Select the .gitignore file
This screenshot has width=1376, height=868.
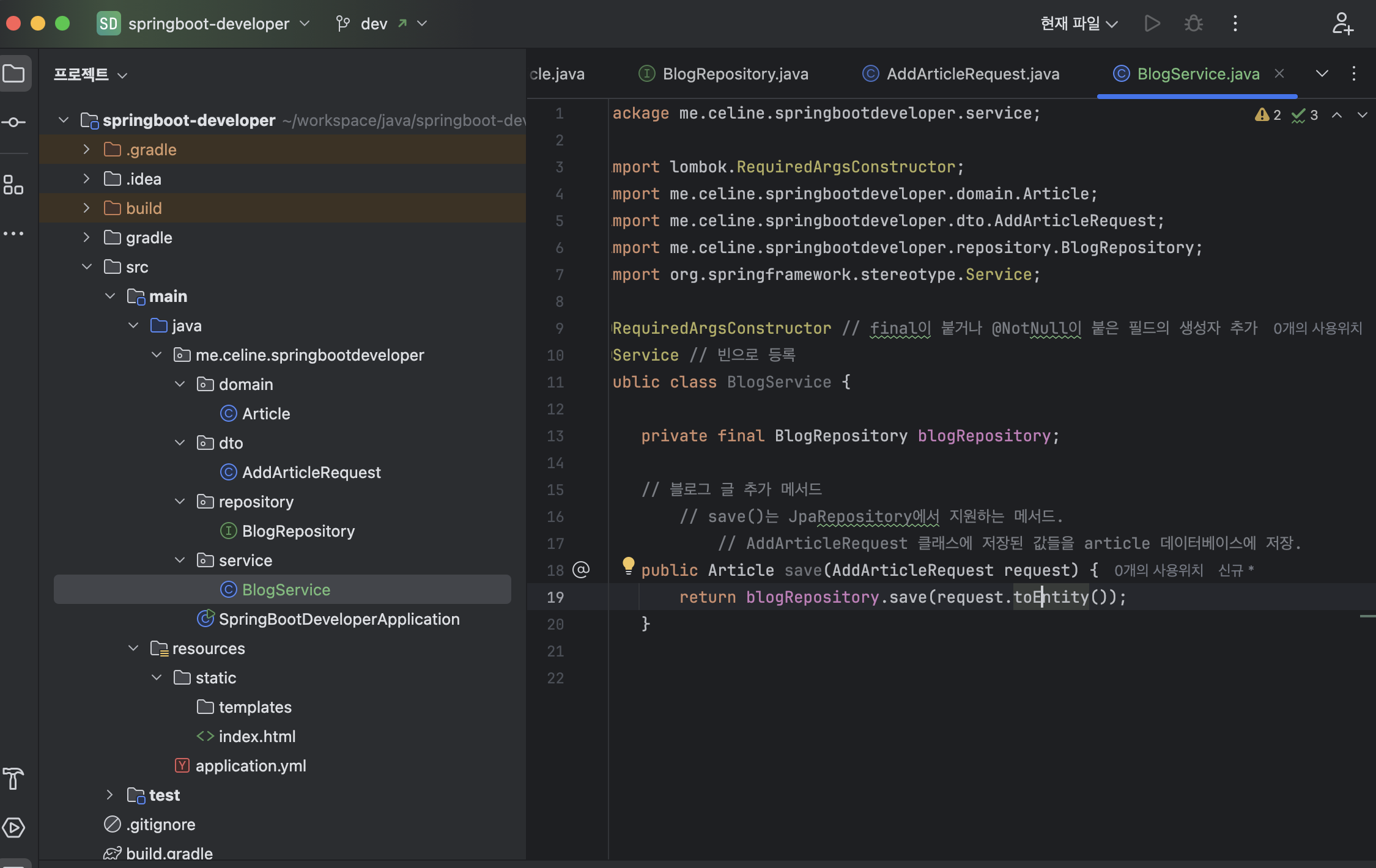coord(150,825)
